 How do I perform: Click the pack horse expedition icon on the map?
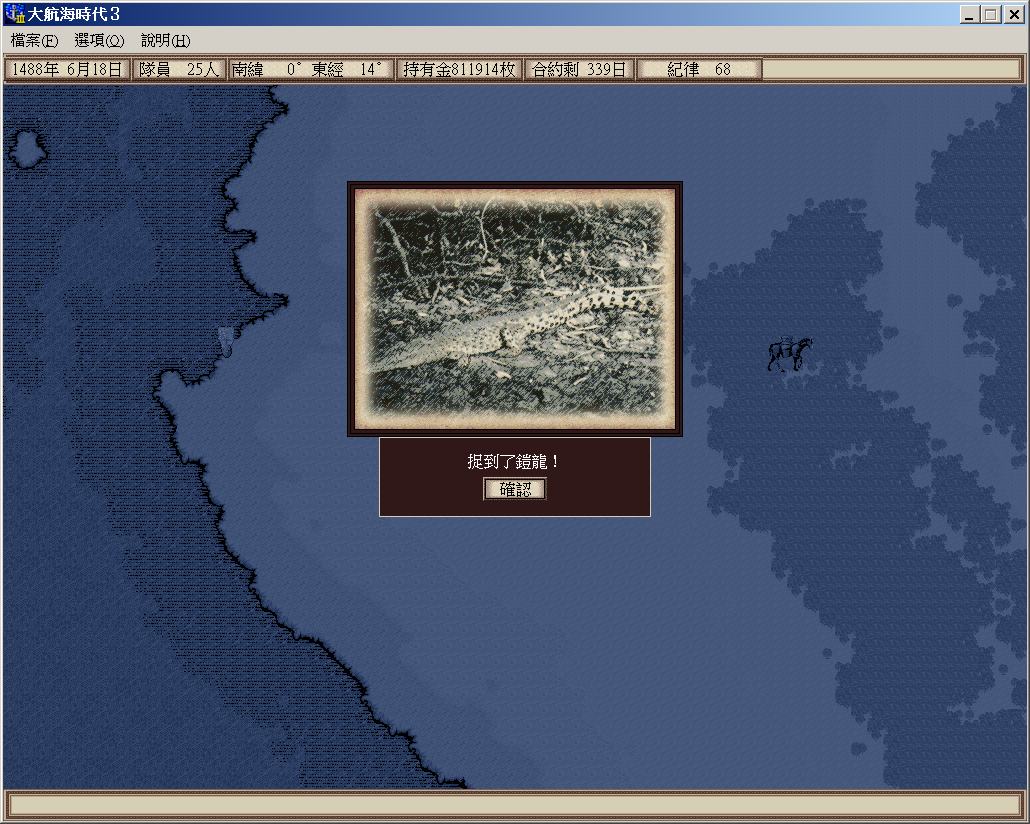pos(789,354)
